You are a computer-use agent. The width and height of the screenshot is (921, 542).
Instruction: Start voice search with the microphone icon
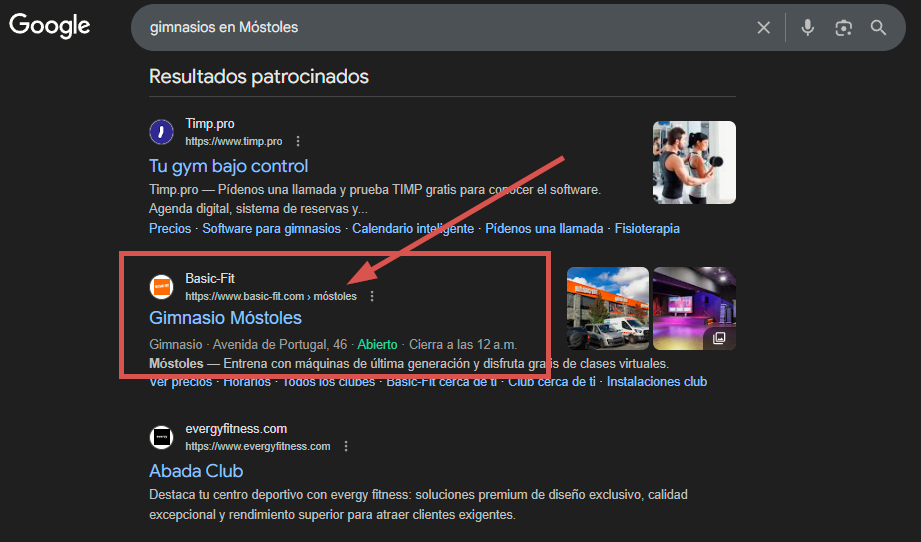[808, 28]
